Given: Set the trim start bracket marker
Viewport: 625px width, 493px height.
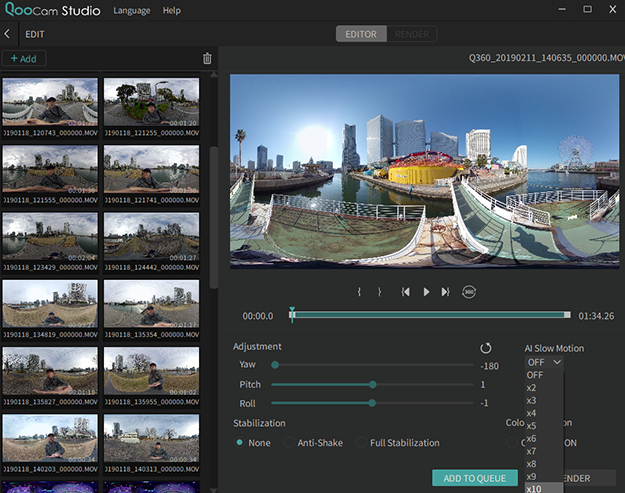Looking at the screenshot, I should (359, 292).
